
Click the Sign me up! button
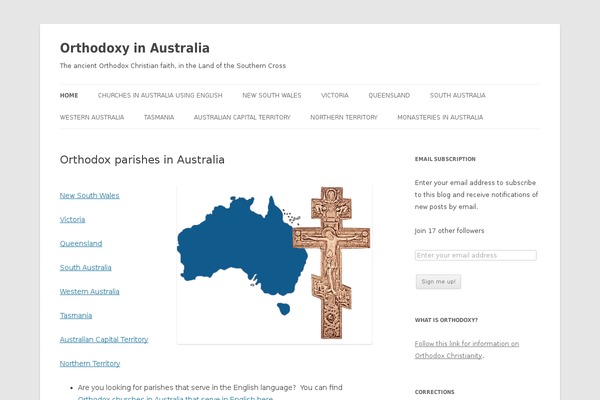click(438, 282)
